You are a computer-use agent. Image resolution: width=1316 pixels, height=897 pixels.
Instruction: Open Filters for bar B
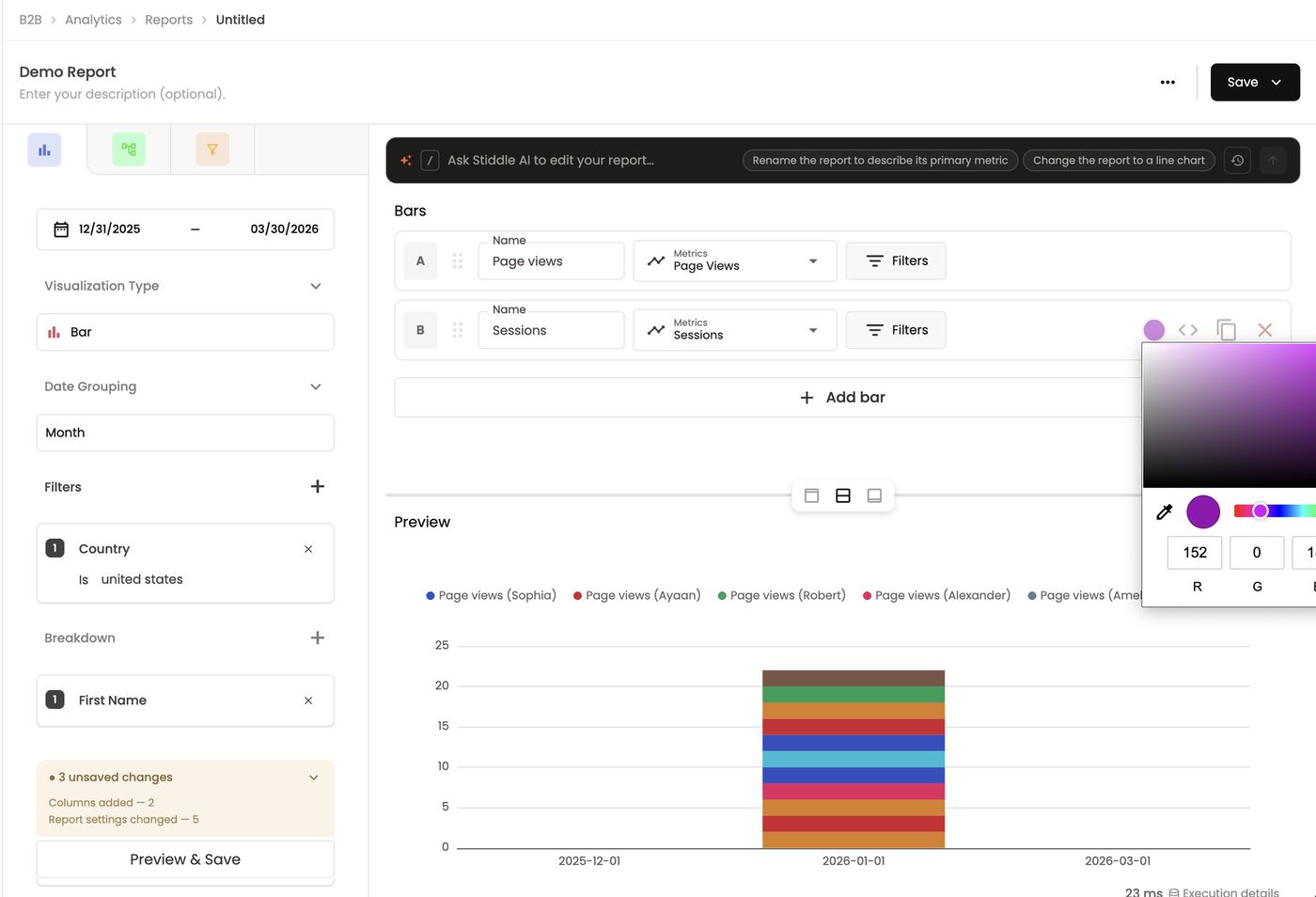(x=896, y=330)
